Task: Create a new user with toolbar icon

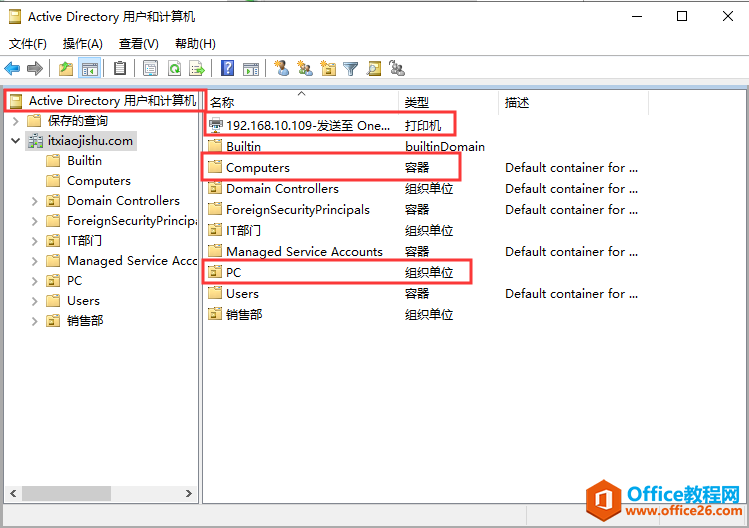Action: coord(282,68)
